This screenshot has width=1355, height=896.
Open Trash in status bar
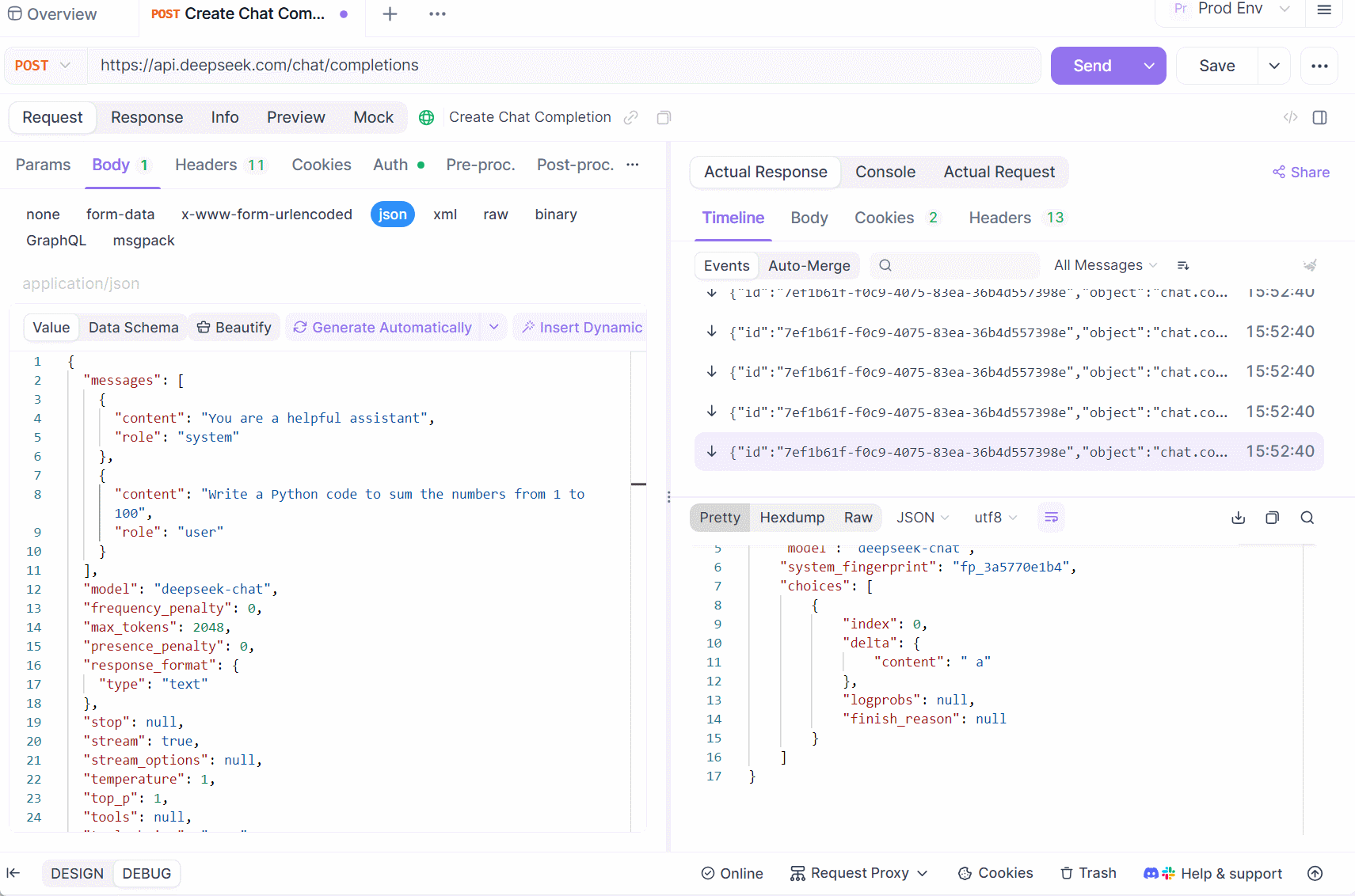[x=1089, y=873]
